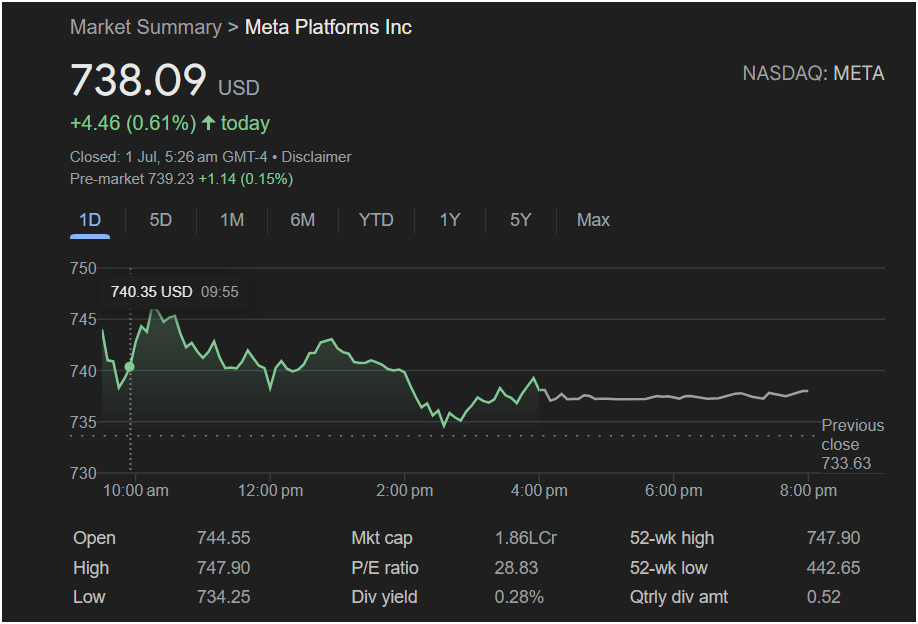Click the 740.35 USD 09:55 tooltip
918x624 pixels.
point(174,292)
